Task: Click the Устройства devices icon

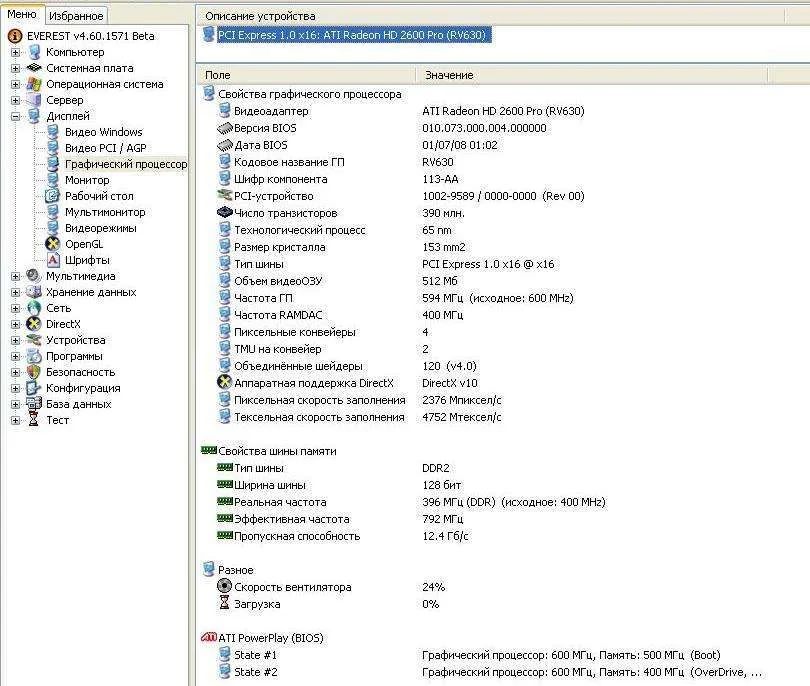Action: (34, 340)
